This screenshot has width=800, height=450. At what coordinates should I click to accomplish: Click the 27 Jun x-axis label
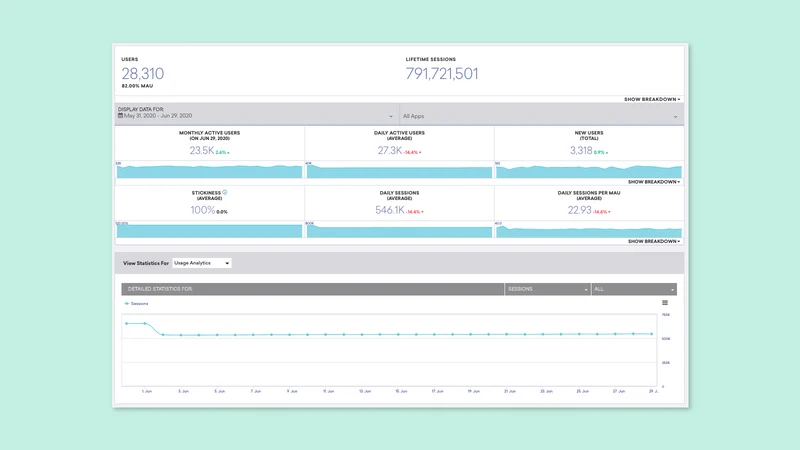tap(619, 391)
